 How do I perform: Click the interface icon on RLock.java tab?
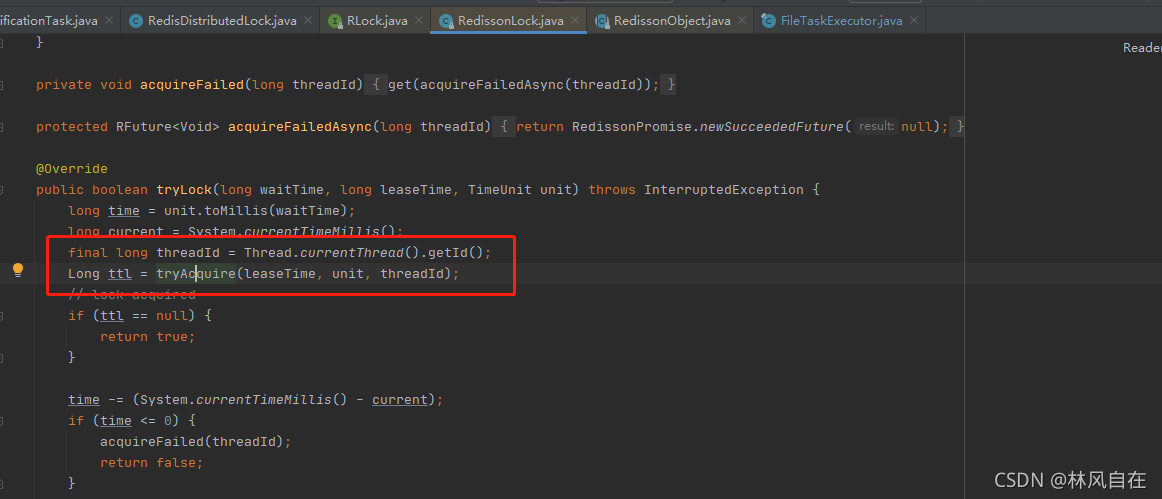[335, 21]
